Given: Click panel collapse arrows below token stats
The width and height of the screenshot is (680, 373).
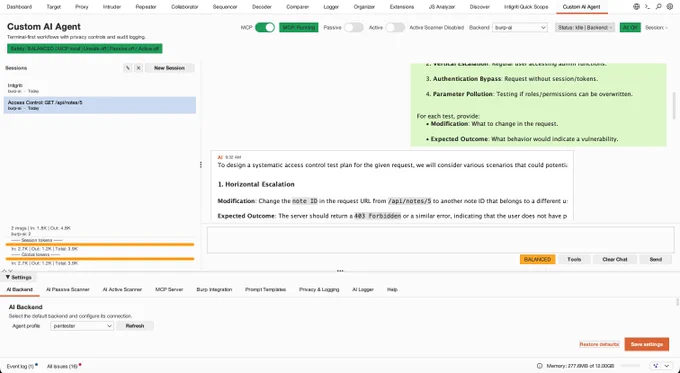Looking at the screenshot, I should pyautogui.click(x=7, y=270).
